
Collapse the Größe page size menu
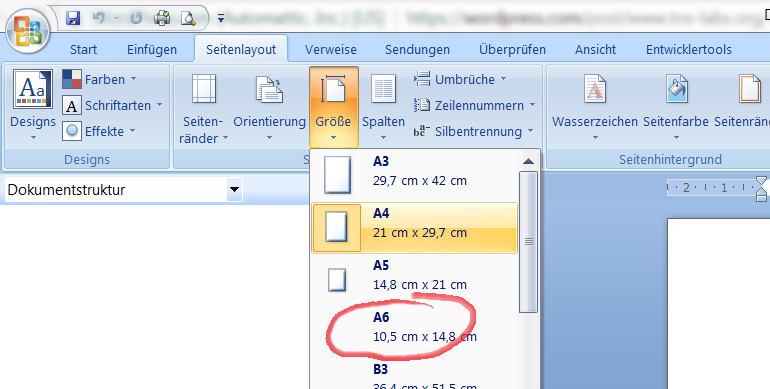pos(333,107)
